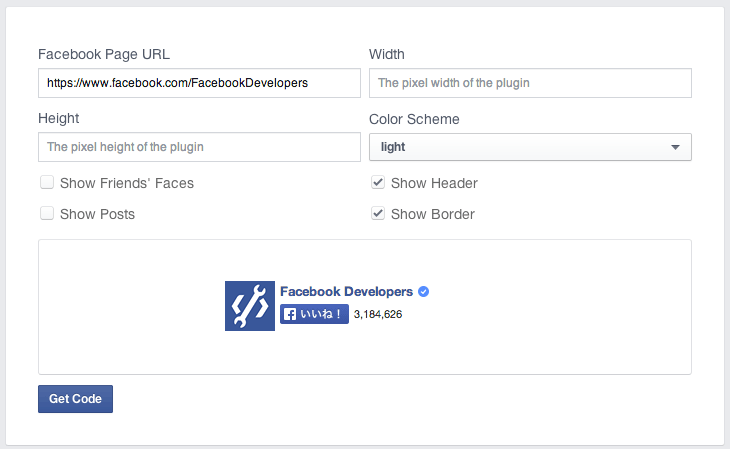Enable the Show Posts checkbox

coord(47,213)
